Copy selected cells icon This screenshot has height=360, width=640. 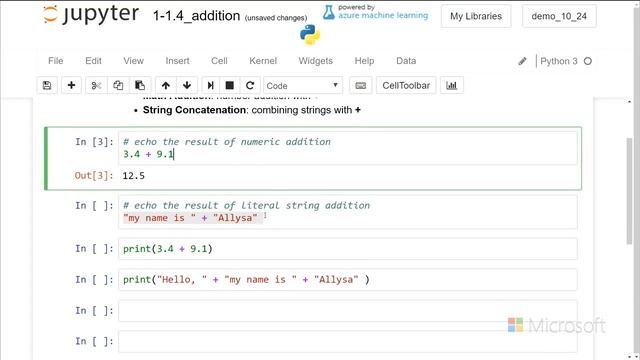click(x=118, y=85)
